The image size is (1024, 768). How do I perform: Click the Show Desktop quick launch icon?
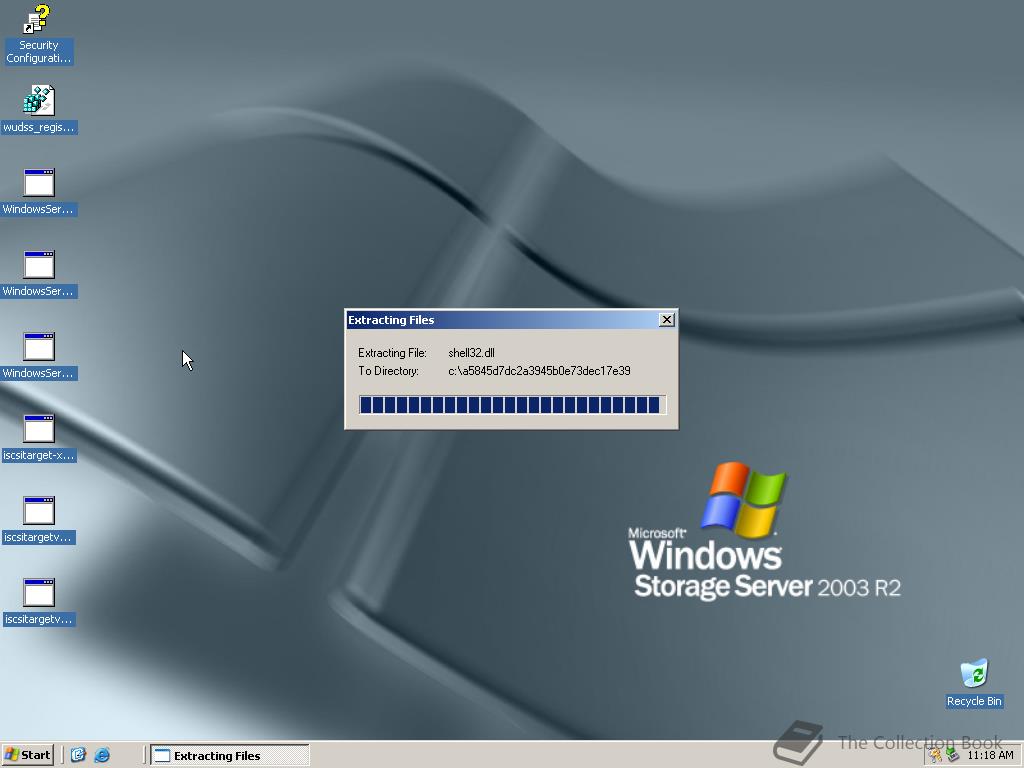78,755
